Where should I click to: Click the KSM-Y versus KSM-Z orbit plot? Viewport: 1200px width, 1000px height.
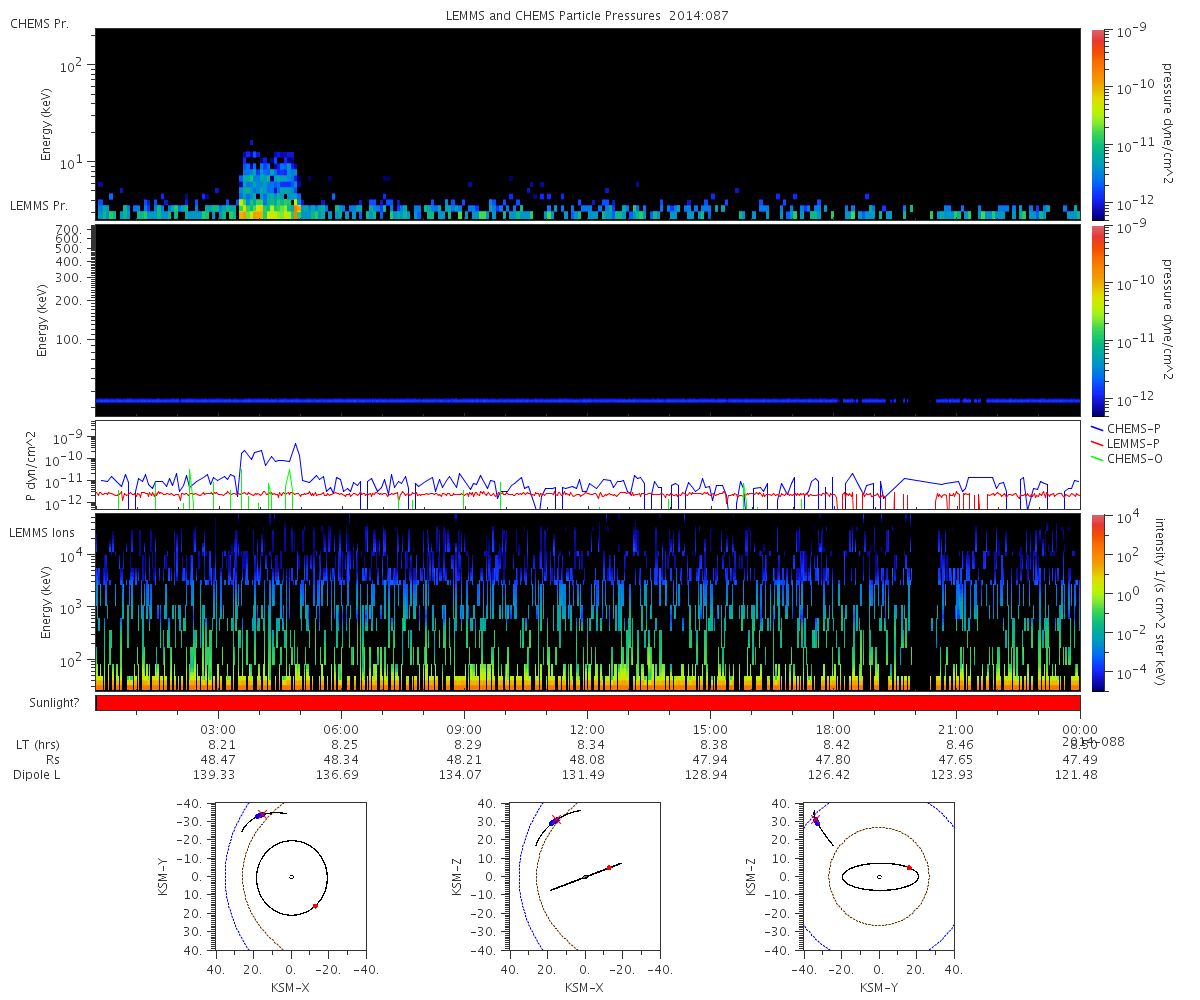pyautogui.click(x=879, y=876)
